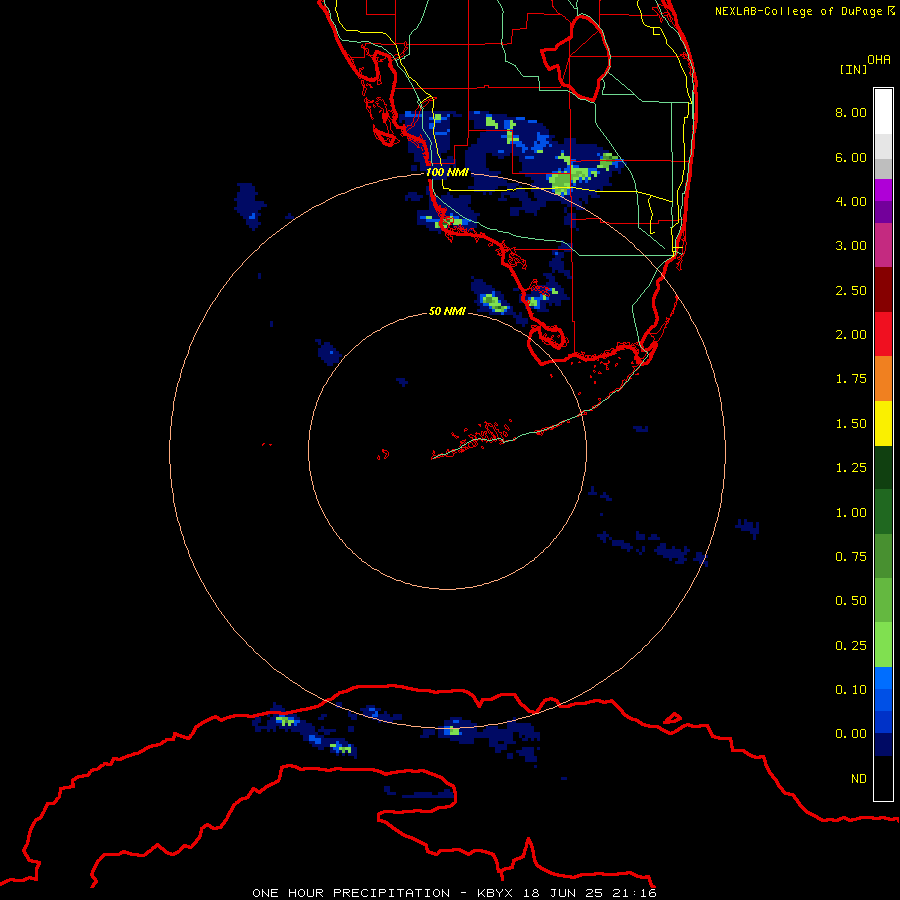Click the 0.10 legend value
900x900 pixels.
(851, 690)
